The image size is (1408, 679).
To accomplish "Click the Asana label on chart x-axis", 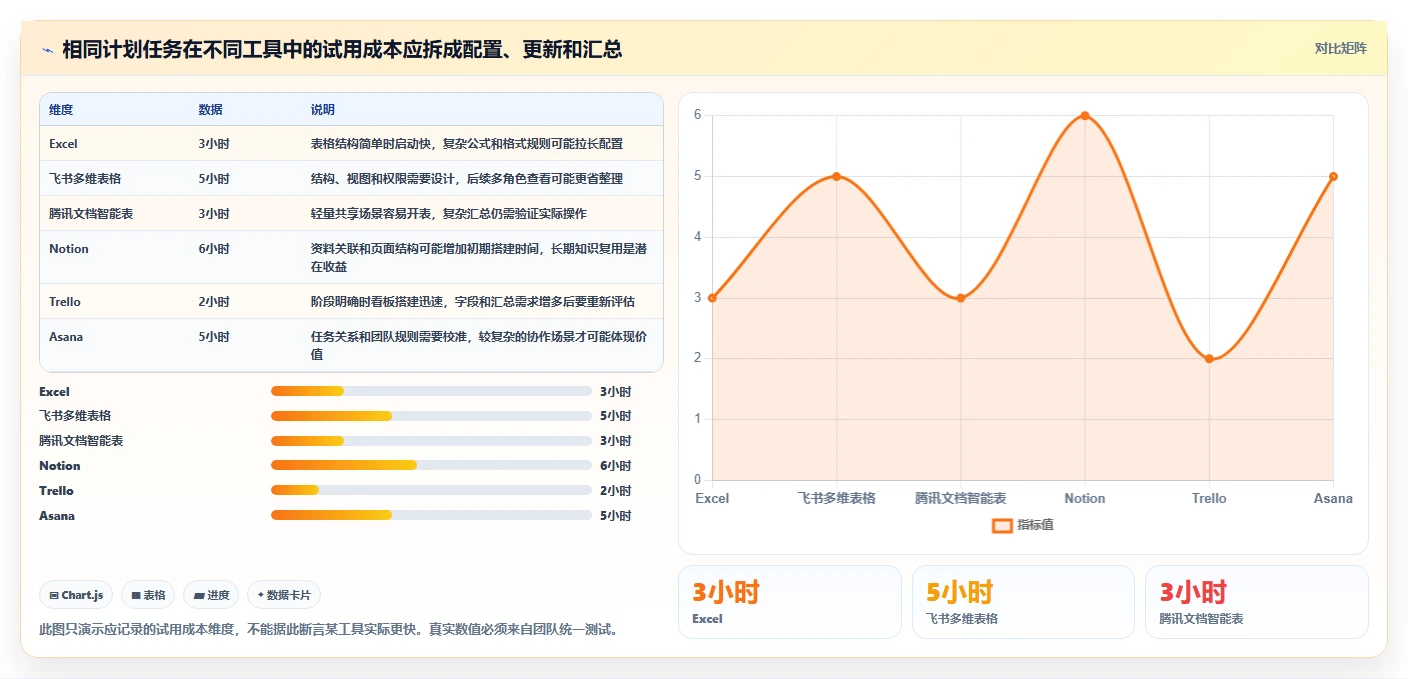I will (x=1333, y=498).
